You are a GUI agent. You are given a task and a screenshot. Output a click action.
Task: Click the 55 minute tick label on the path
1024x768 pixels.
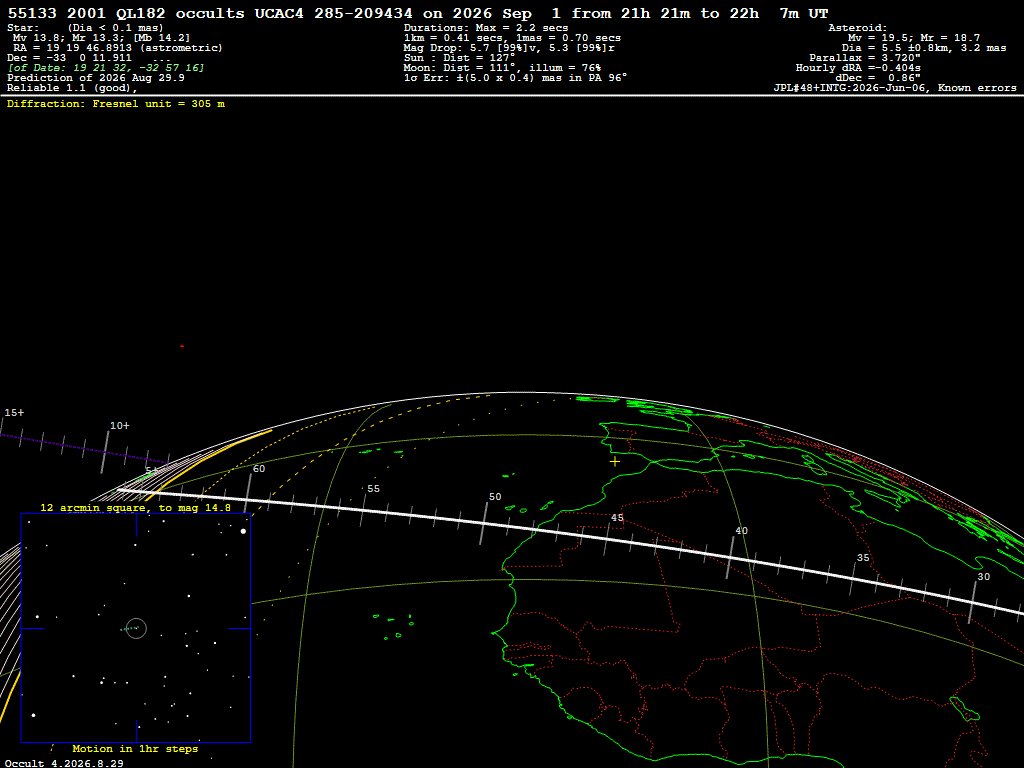click(x=373, y=488)
